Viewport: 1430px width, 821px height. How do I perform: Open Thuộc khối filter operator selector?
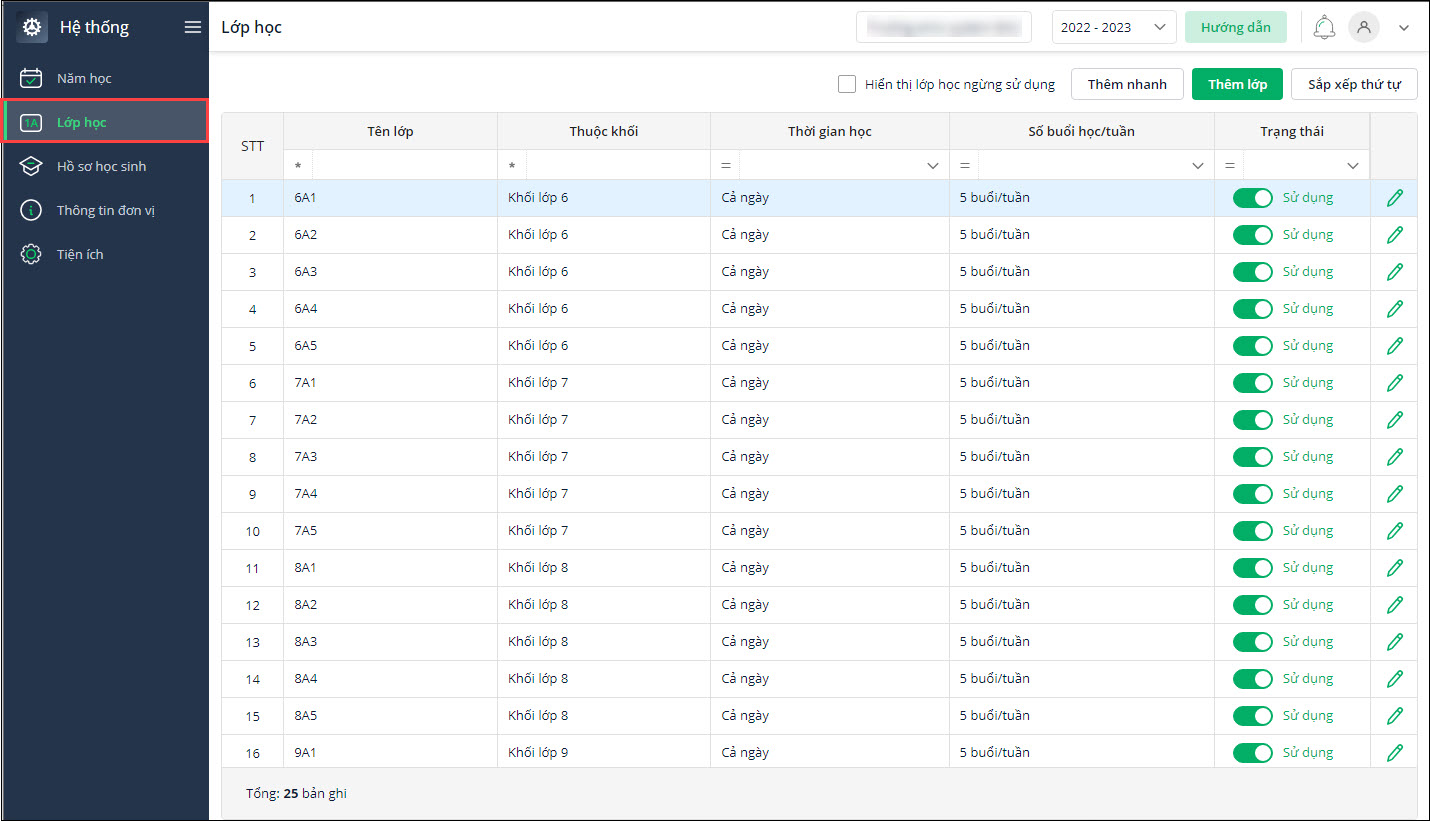click(512, 165)
